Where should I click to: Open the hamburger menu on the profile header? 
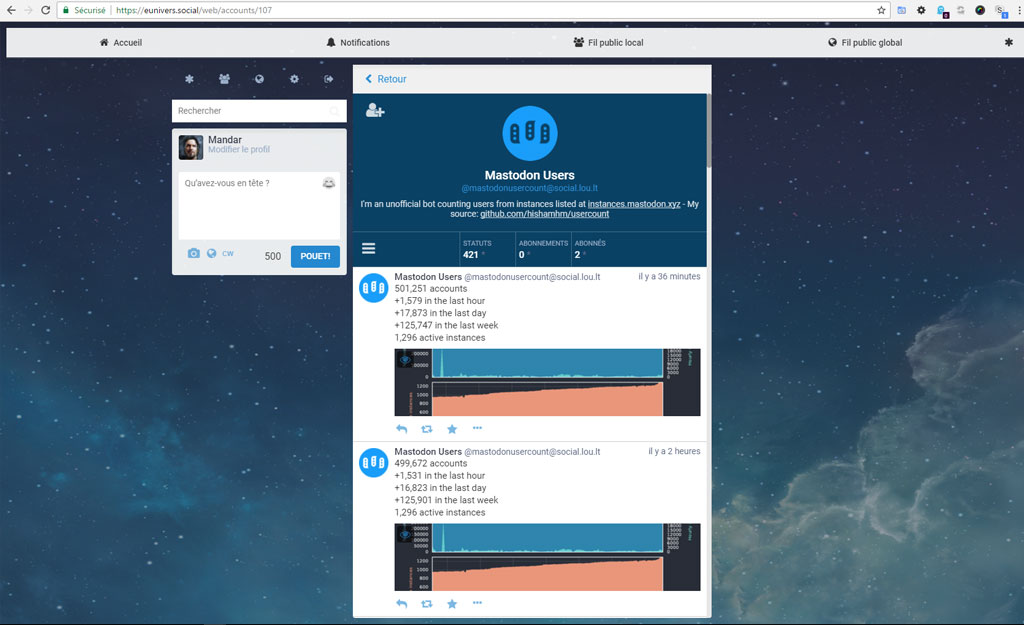coord(369,248)
